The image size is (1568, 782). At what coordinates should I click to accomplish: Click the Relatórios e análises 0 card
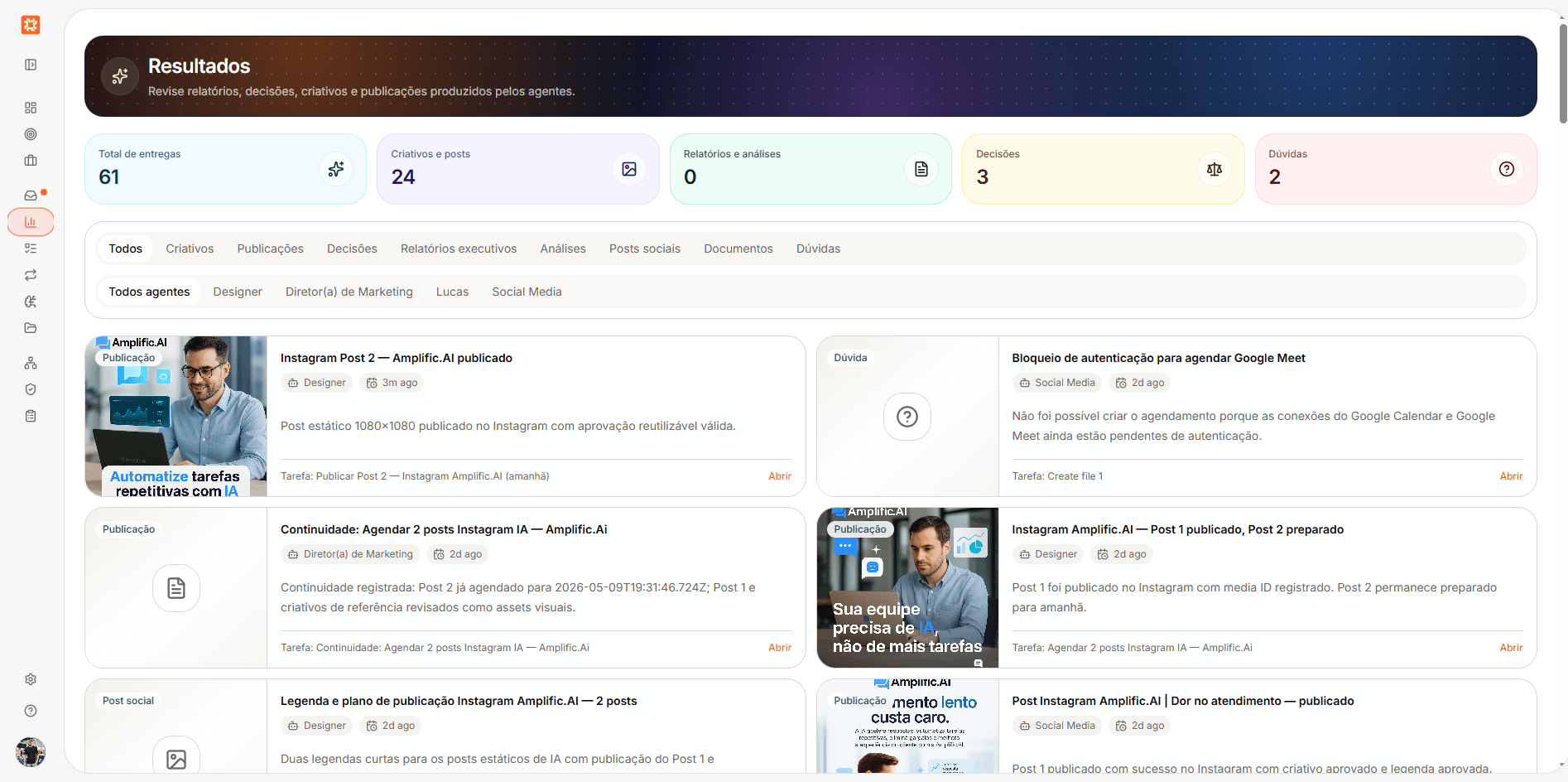click(x=810, y=169)
